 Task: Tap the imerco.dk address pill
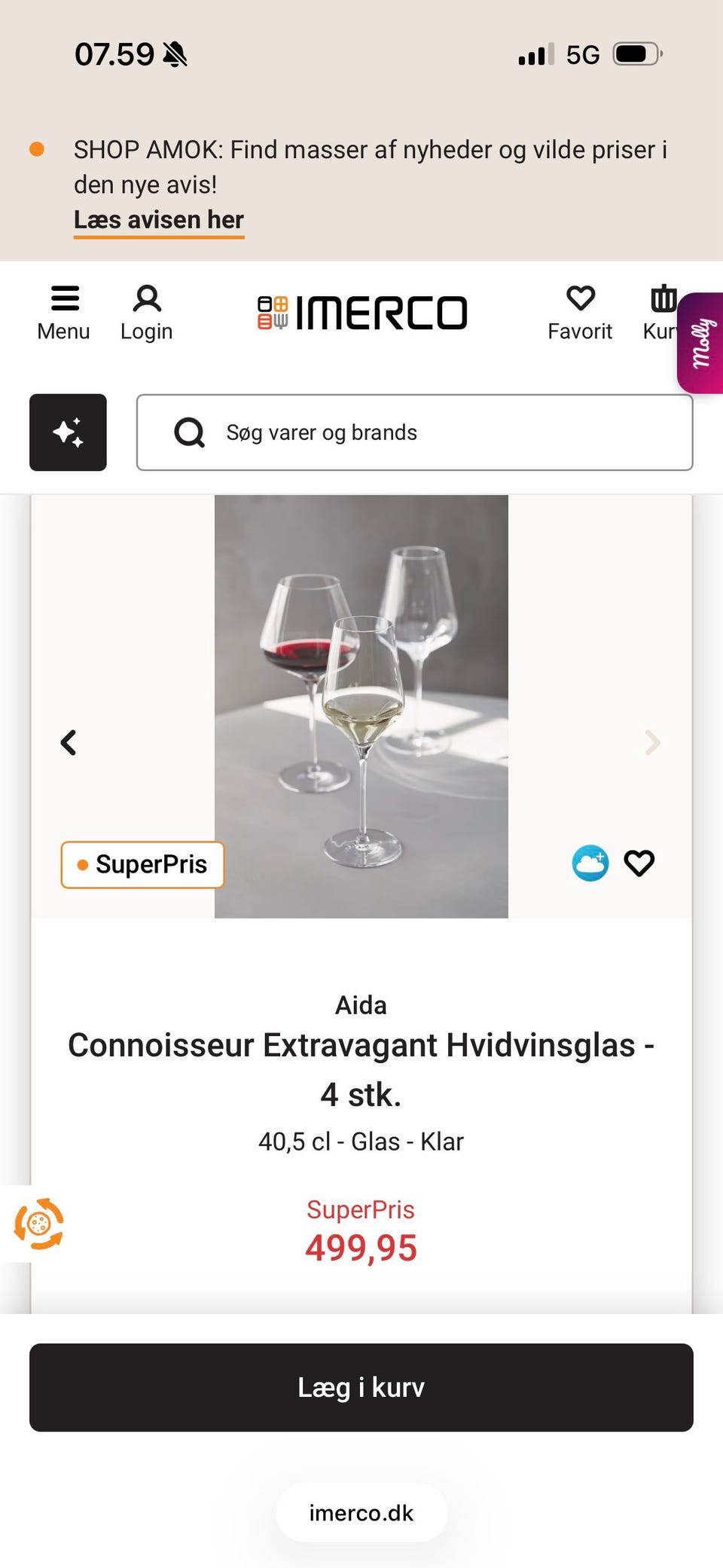361,1513
